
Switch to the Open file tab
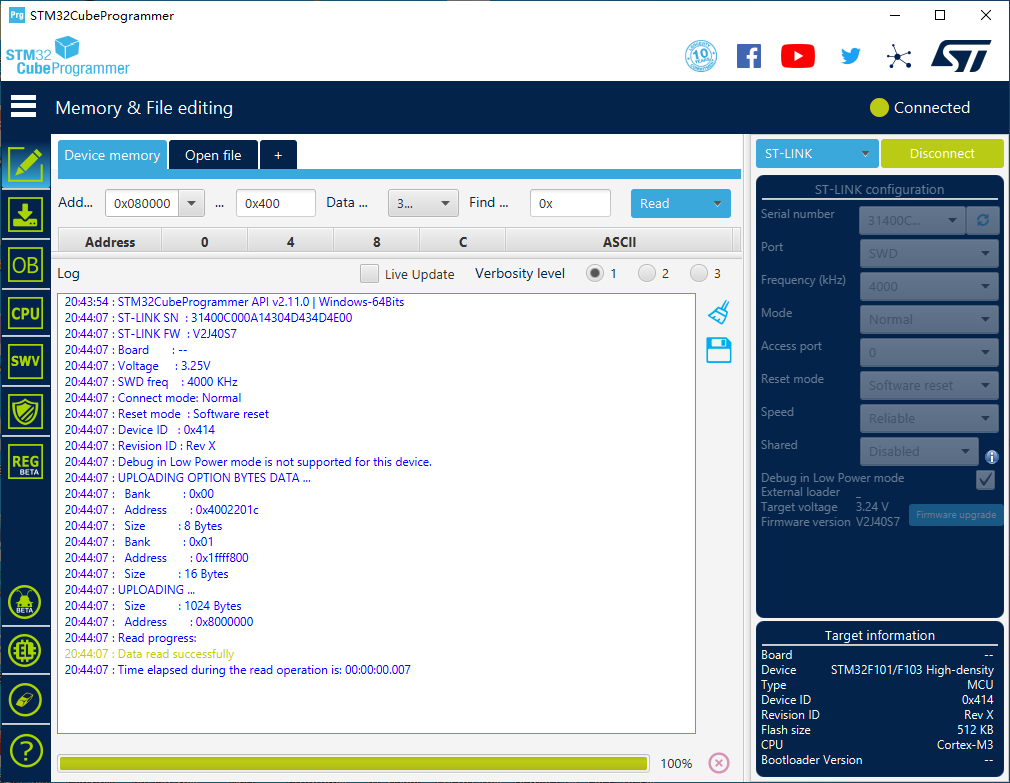[x=213, y=155]
